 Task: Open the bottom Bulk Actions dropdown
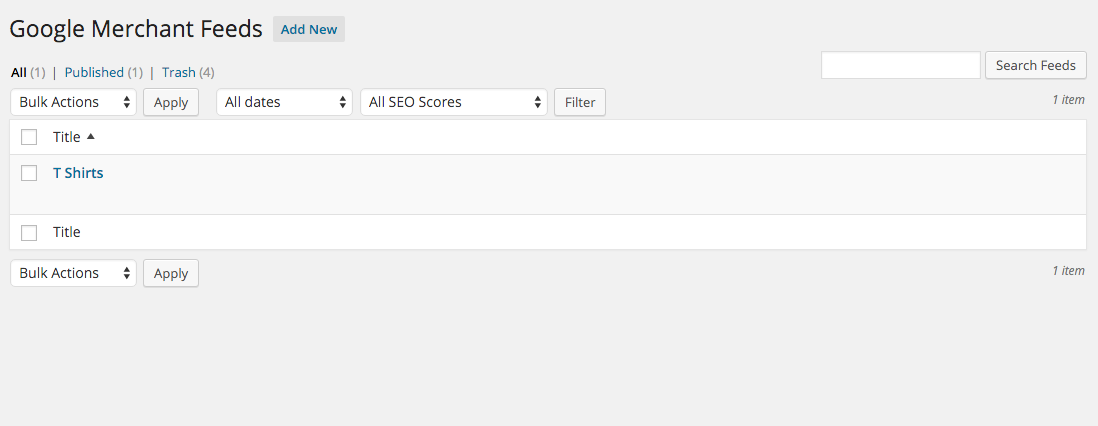(74, 273)
